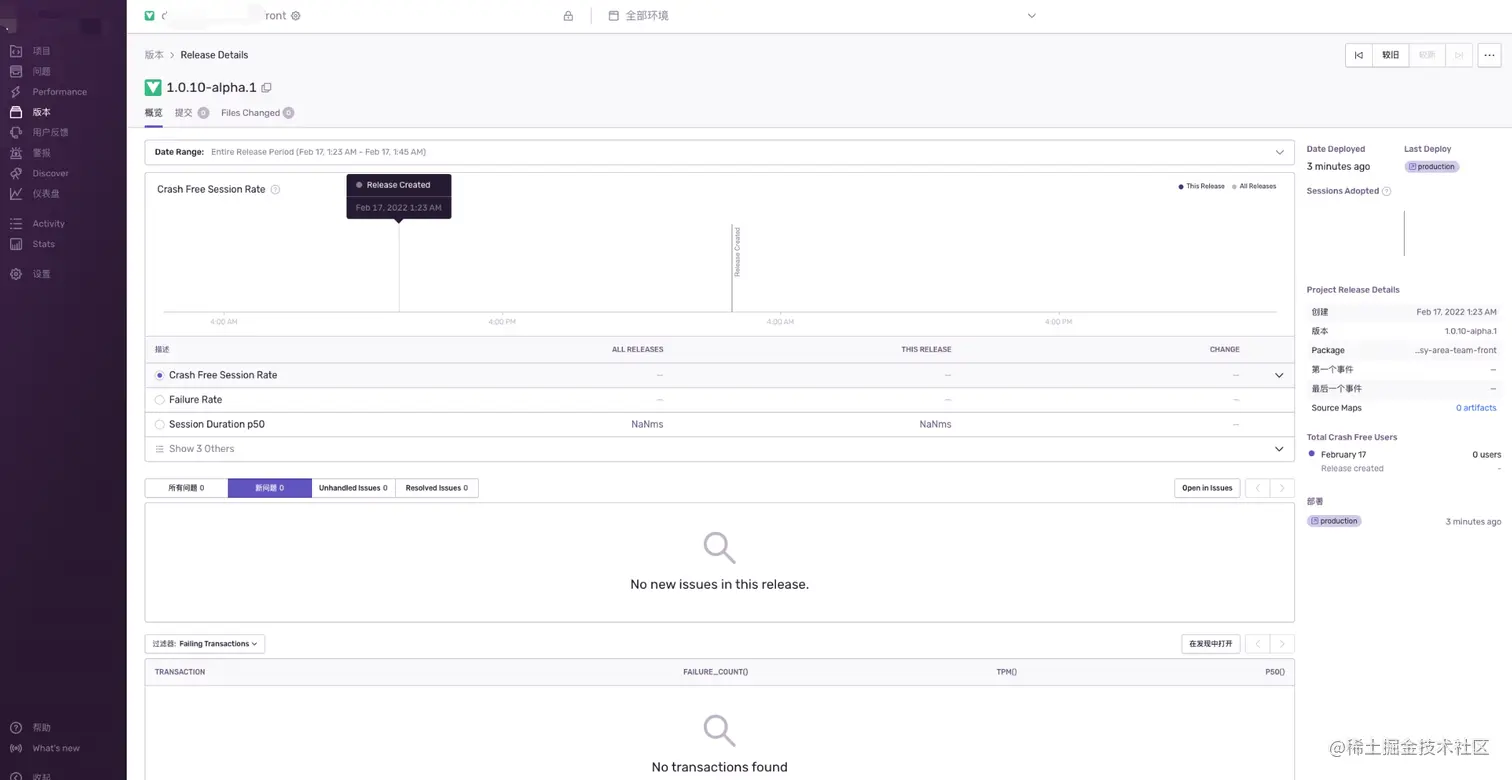
Task: Switch to the 提交 tab
Action: (x=191, y=113)
